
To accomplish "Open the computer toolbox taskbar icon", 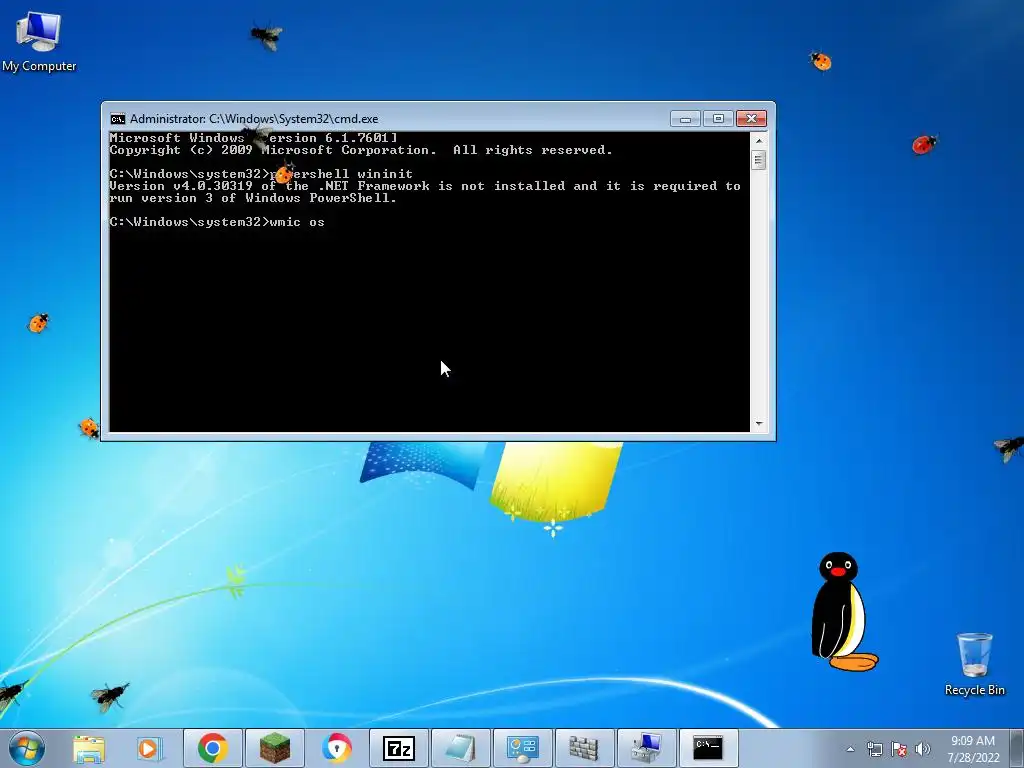I will pos(646,748).
